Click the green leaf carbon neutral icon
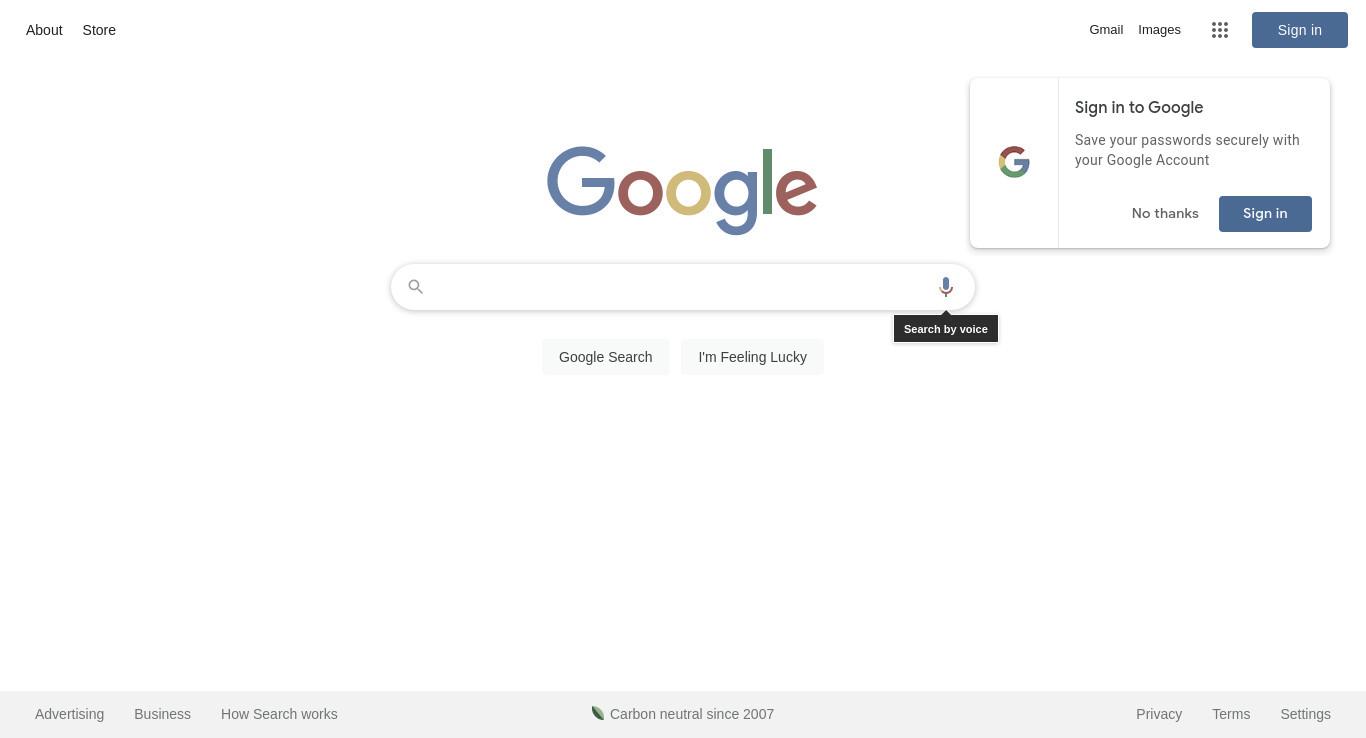The width and height of the screenshot is (1366, 738). 598,713
